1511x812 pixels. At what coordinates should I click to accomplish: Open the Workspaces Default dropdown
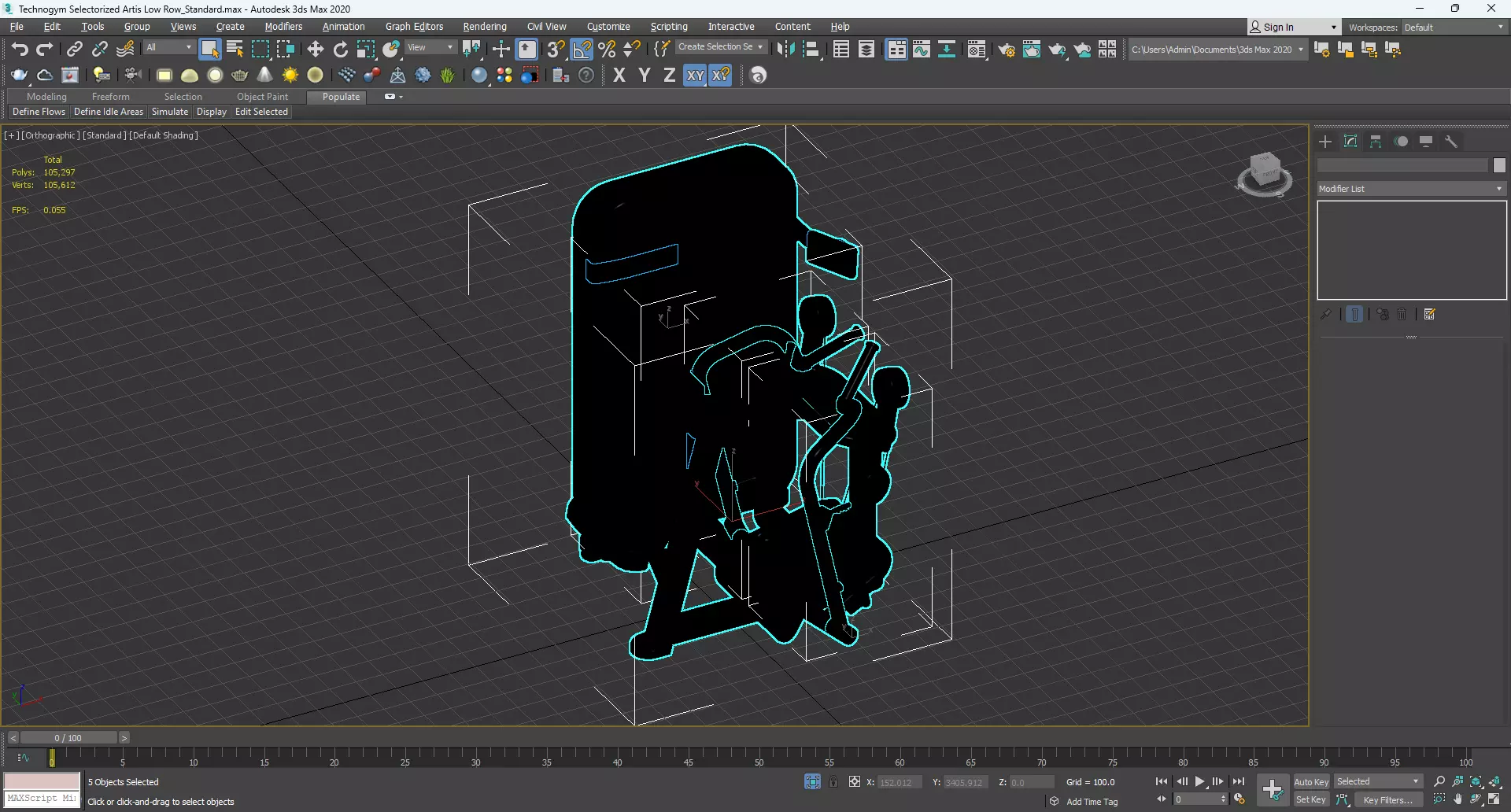1454,28
